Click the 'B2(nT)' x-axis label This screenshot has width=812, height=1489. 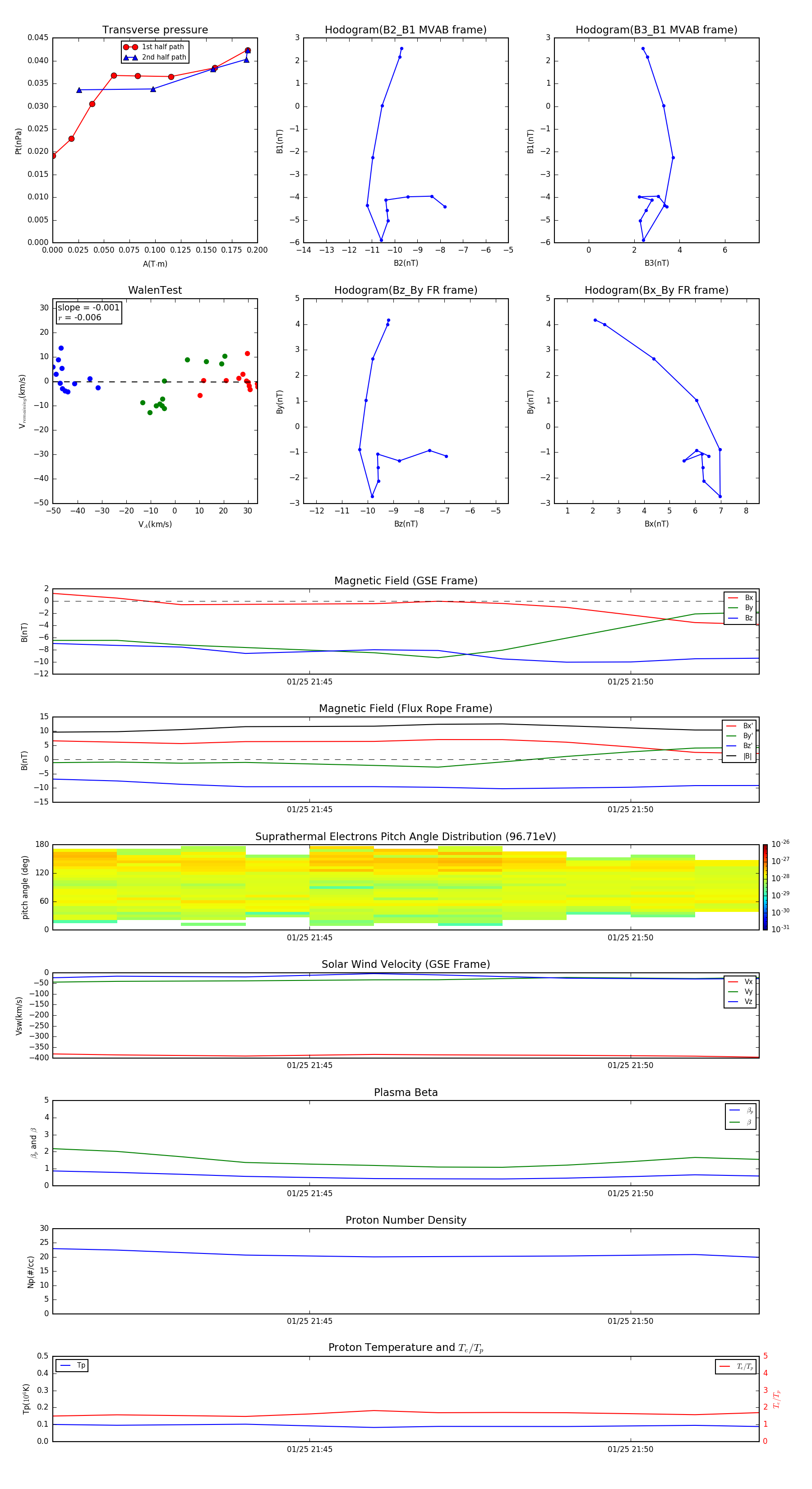406,264
